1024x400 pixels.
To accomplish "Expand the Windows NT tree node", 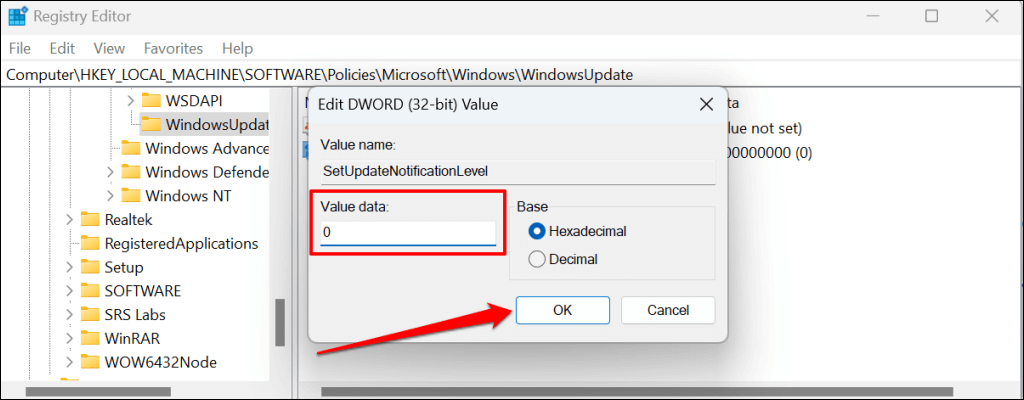I will tap(111, 196).
